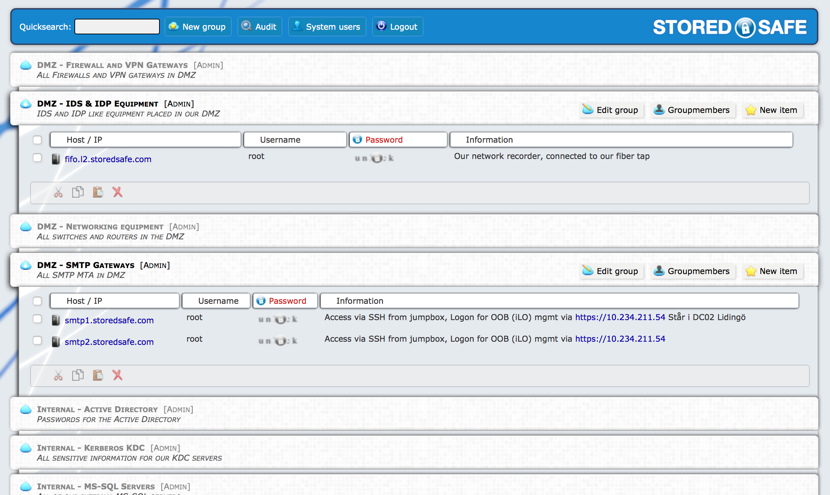This screenshot has height=495, width=830.
Task: Open fifo.l2.storedsafe.com host link
Action: [108, 159]
